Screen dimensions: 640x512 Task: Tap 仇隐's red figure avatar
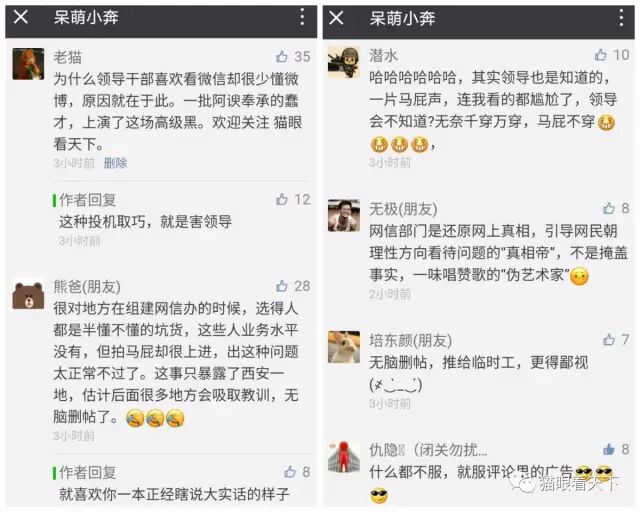(x=344, y=456)
